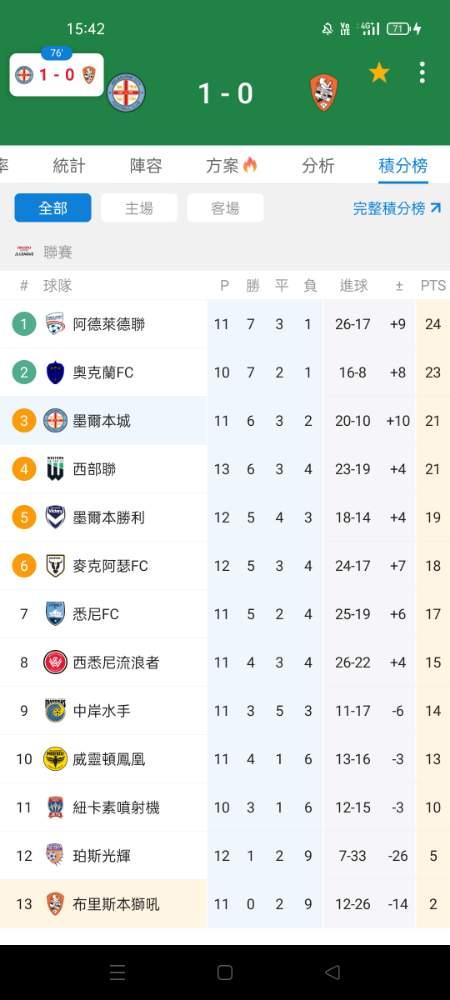Open the 方案 tab with flame

click(231, 166)
